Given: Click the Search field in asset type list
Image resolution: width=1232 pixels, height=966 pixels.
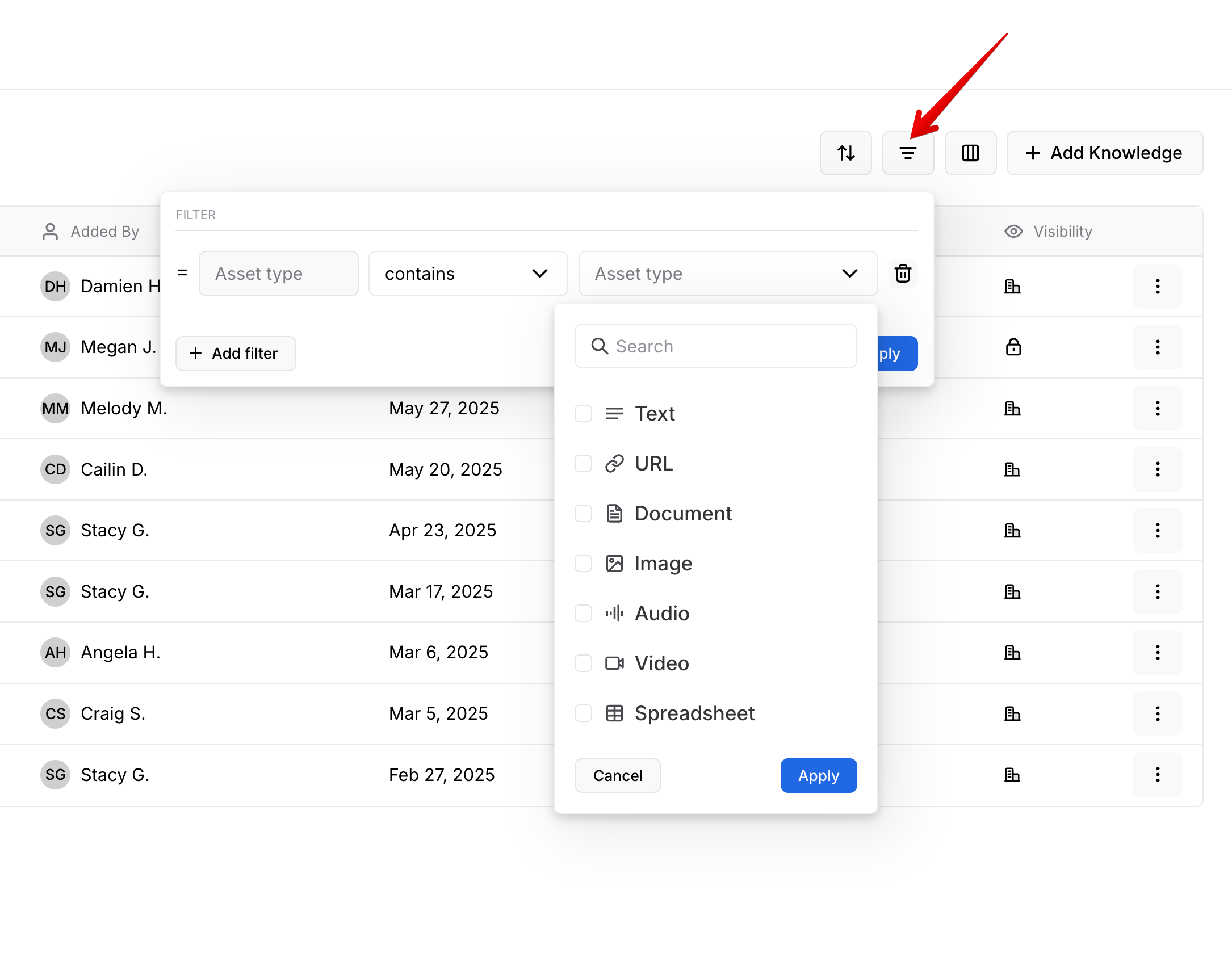Looking at the screenshot, I should [715, 346].
